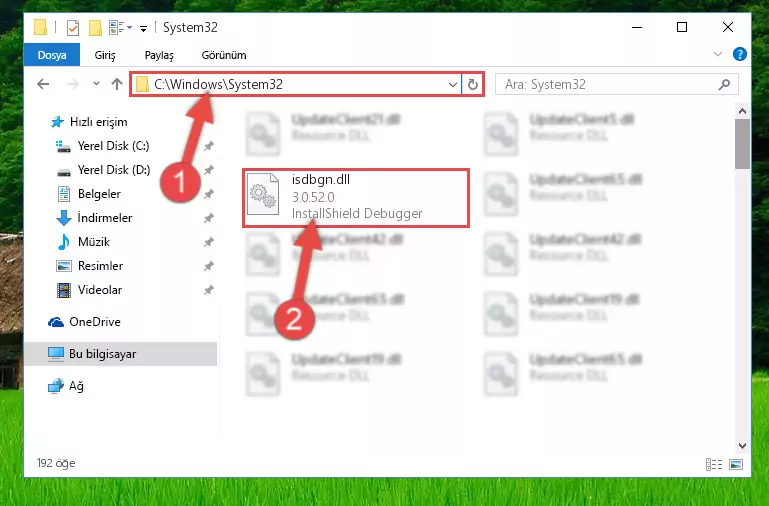Select Ağ in navigation pane
769x506 pixels.
[x=66, y=386]
